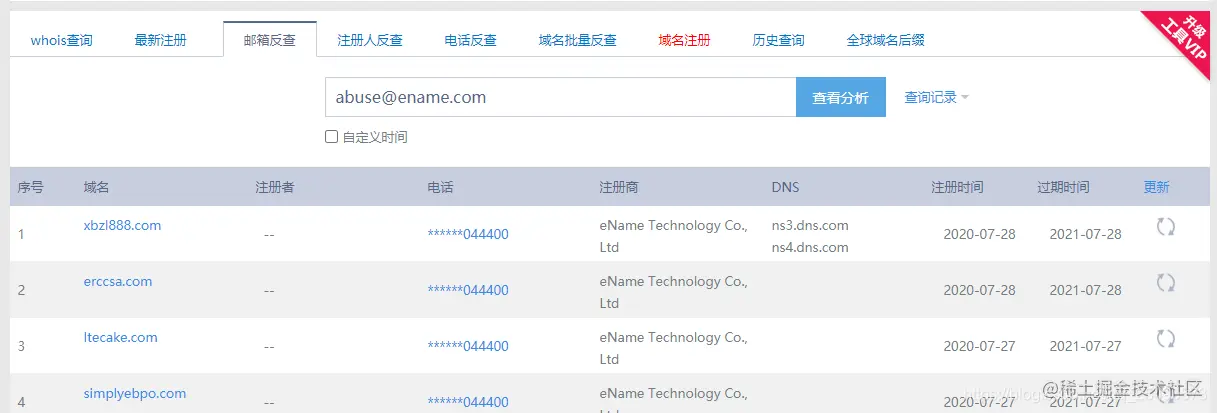Open the ltecake.com domain link
The height and width of the screenshot is (413, 1217).
coord(121,337)
